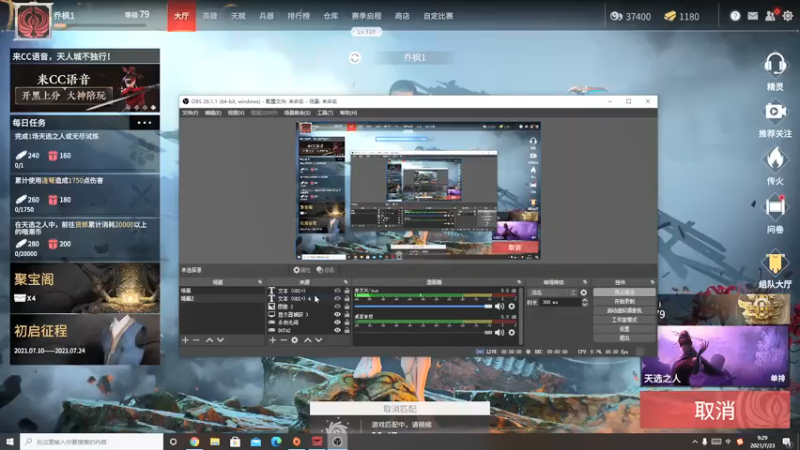800x450 pixels.
Task: Mute the 麦克风/Aux speaker icon
Action: point(499,306)
